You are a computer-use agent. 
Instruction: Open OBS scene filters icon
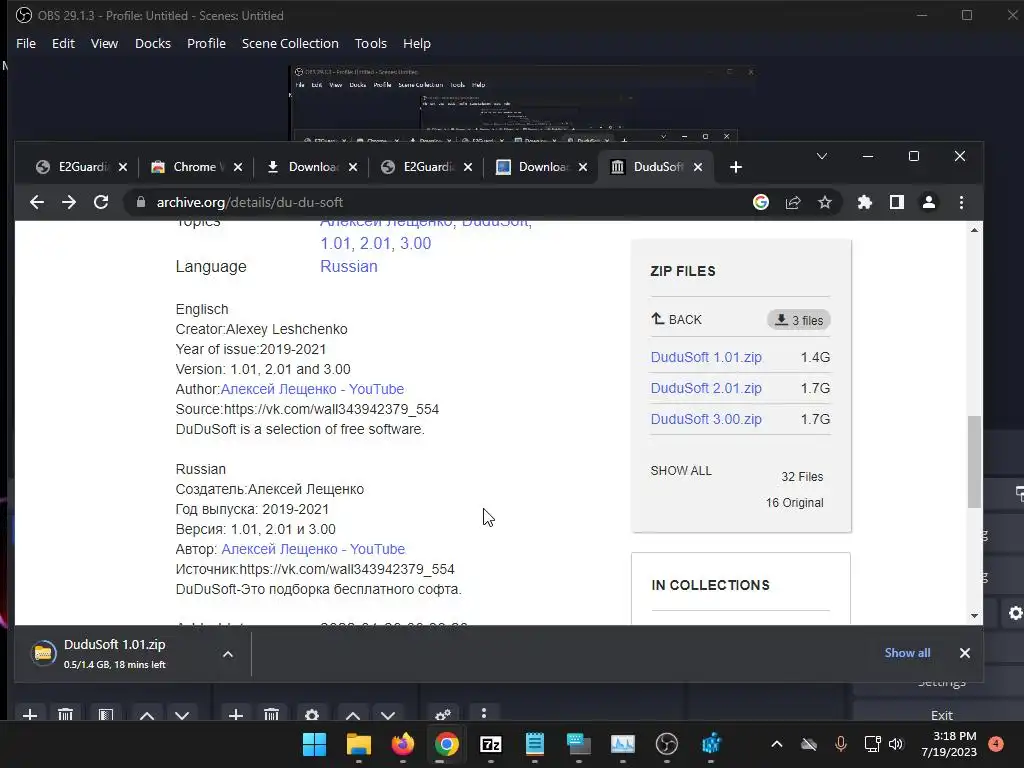(106, 715)
